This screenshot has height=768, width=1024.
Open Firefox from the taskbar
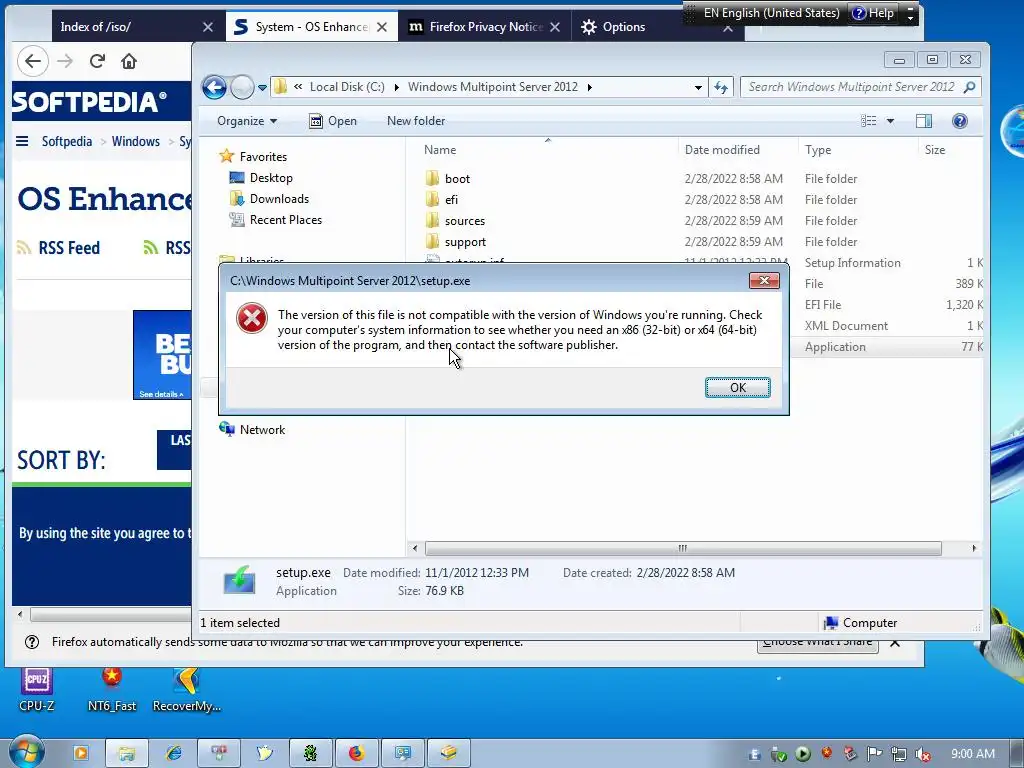coord(356,753)
